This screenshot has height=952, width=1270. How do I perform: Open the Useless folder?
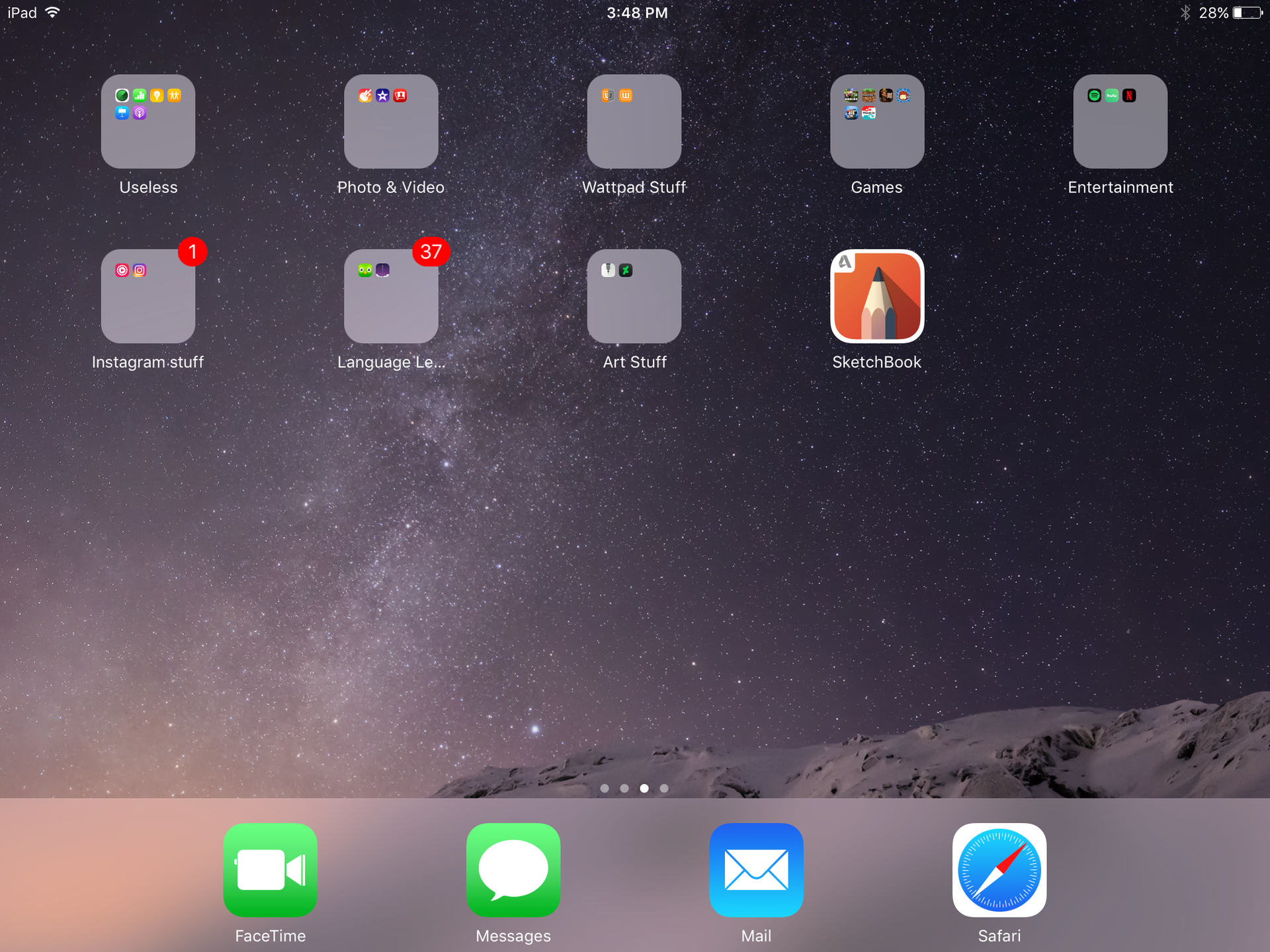coord(148,121)
